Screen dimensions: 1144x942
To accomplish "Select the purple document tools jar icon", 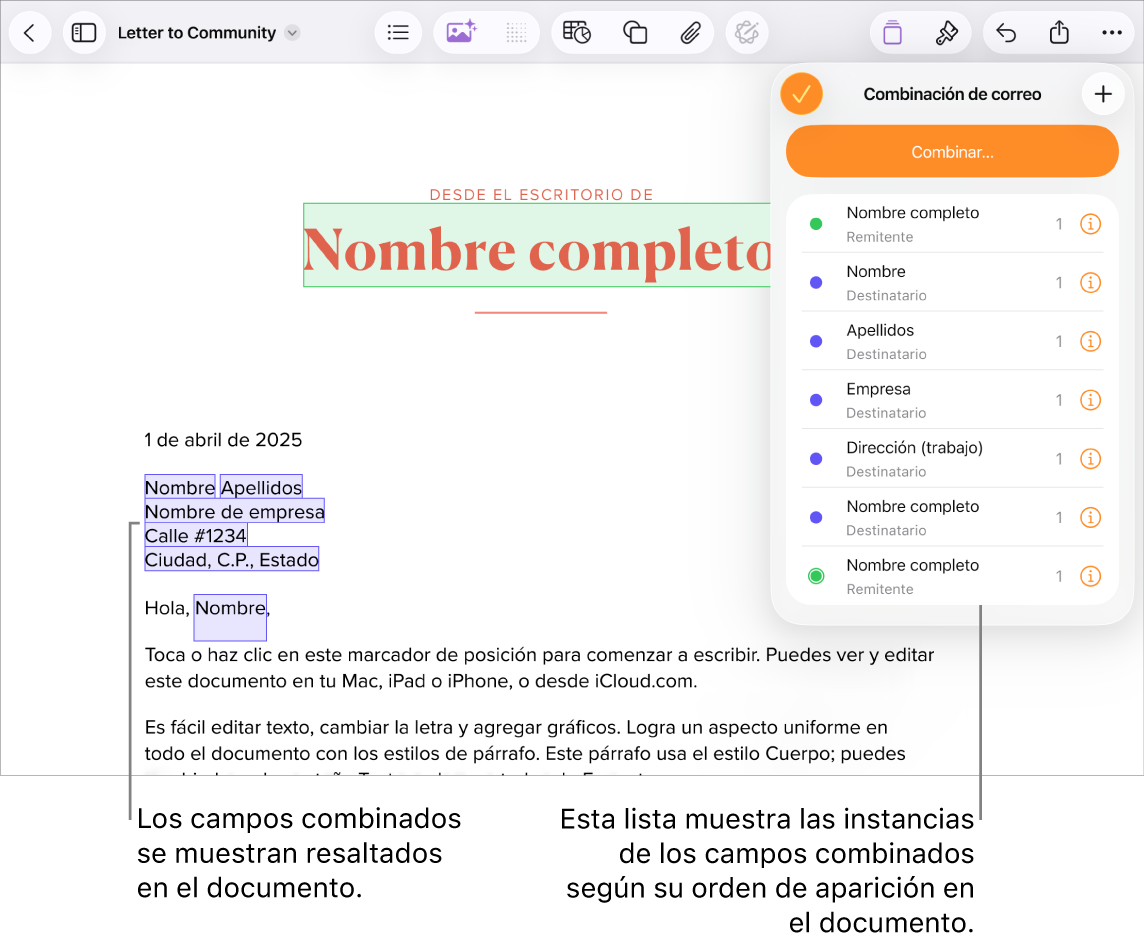I will tap(892, 32).
